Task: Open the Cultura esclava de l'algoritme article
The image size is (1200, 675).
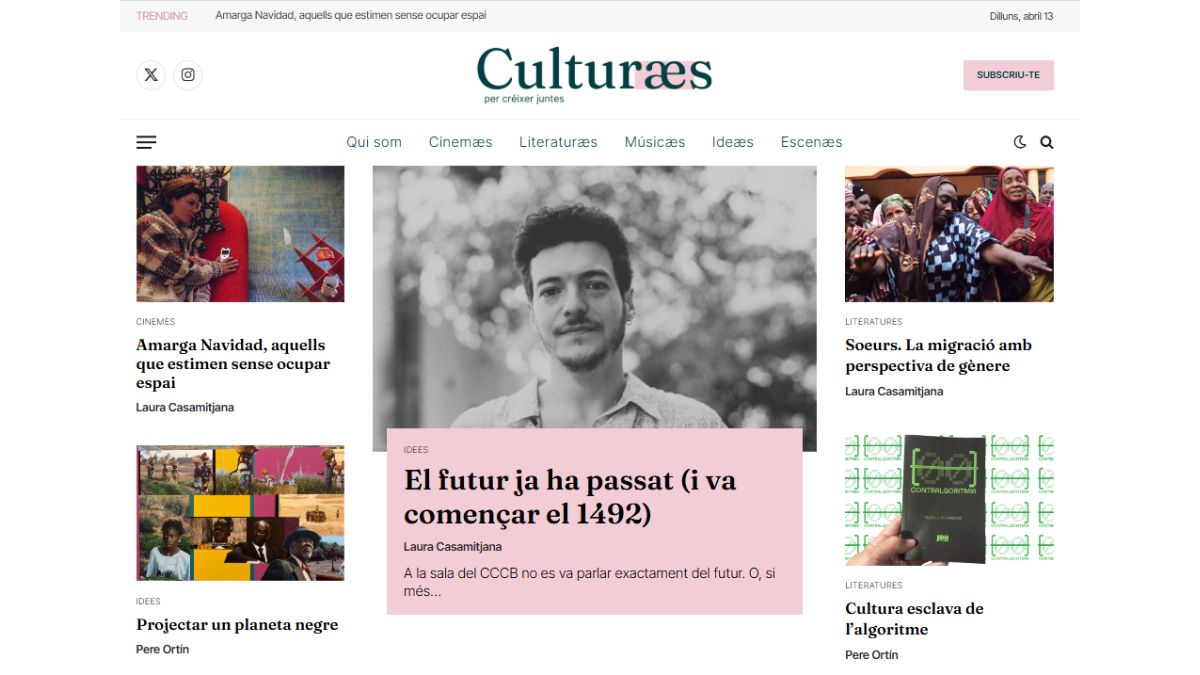Action: [x=914, y=619]
